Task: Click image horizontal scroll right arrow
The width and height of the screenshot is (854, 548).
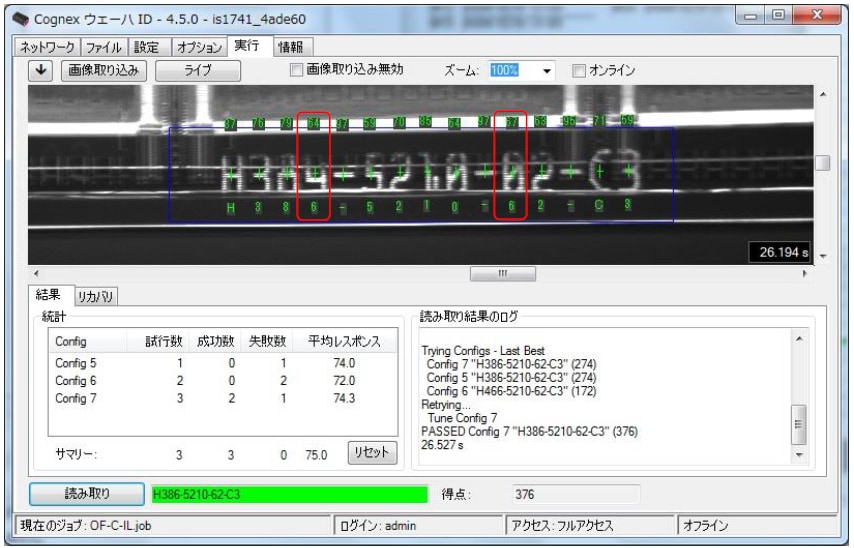Action: coord(805,273)
